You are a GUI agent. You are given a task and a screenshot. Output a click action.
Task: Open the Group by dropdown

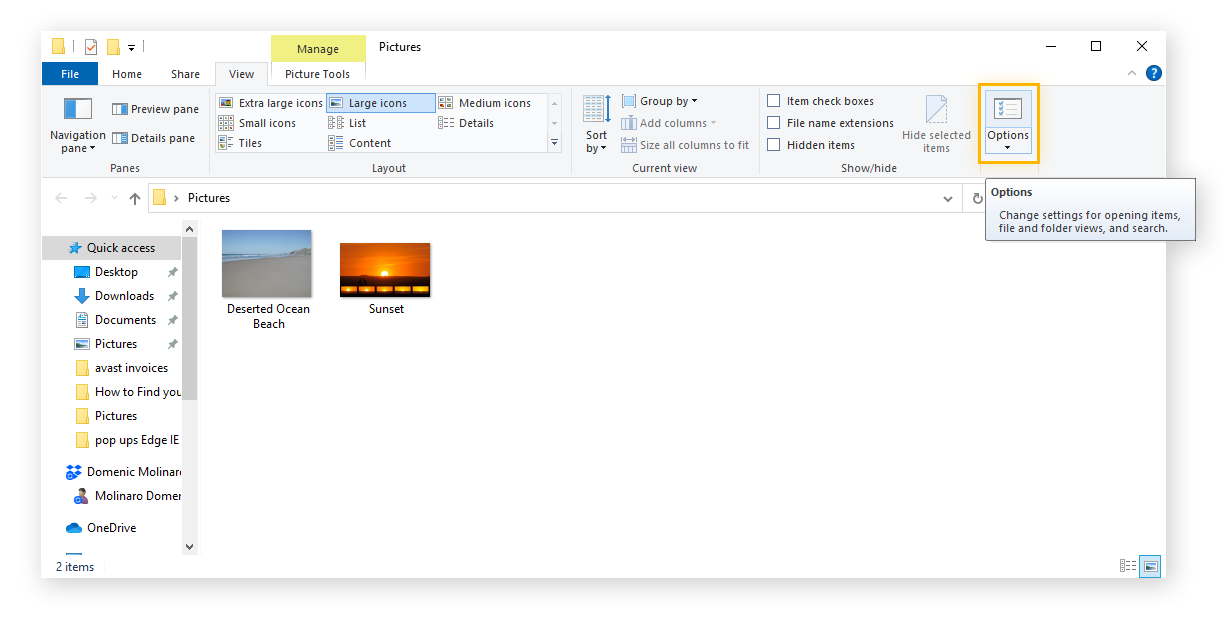[660, 100]
